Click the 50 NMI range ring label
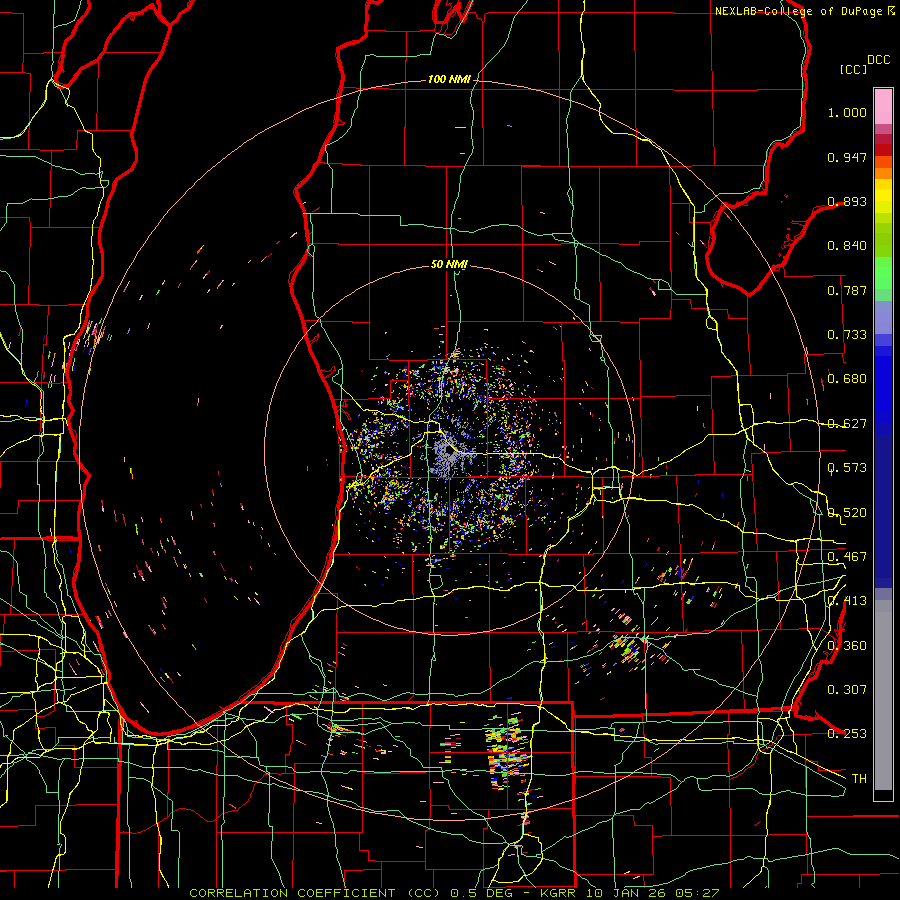The height and width of the screenshot is (900, 900). pos(449,264)
